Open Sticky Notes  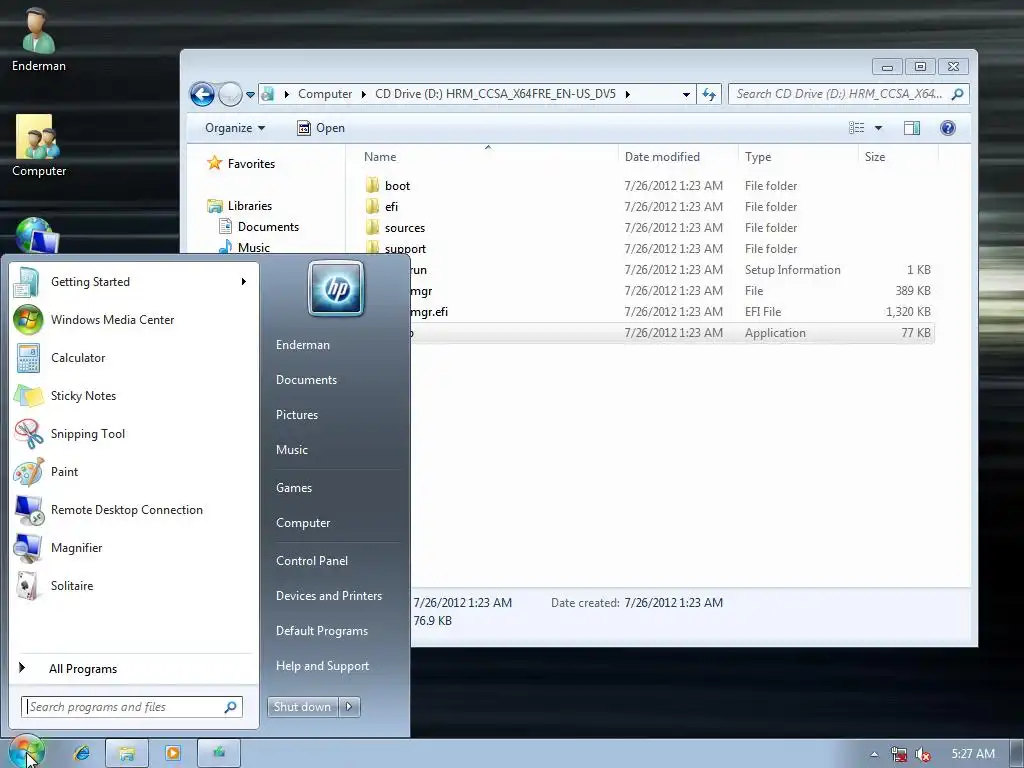(x=133, y=396)
